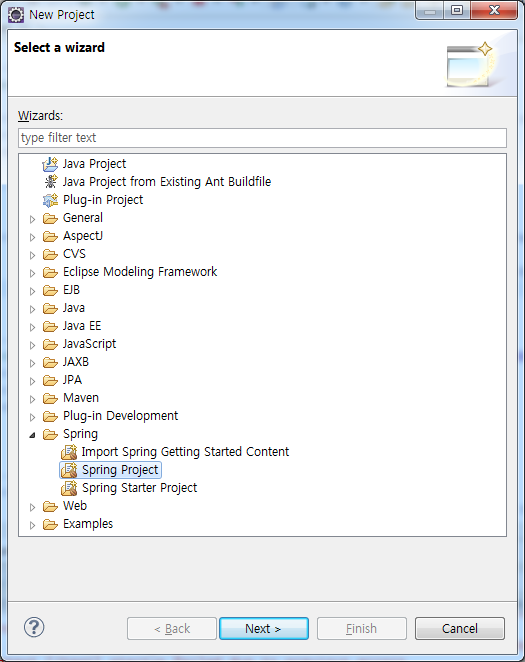Image resolution: width=525 pixels, height=662 pixels.
Task: Click the EJB folder icon
Action: point(50,290)
